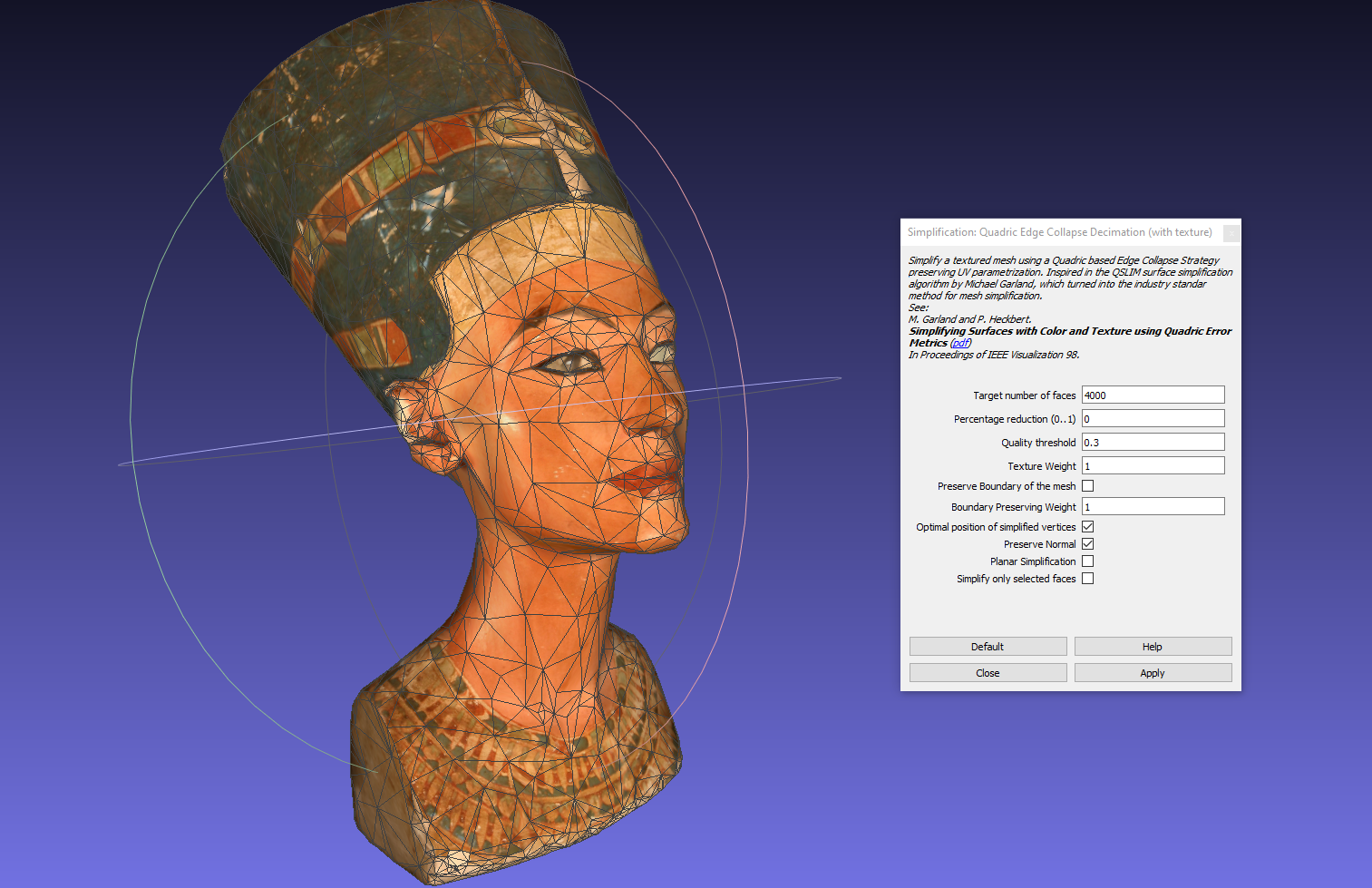Screen dimensions: 1372x888
Task: Uncheck Optimal position of simplified vertices
Action: [x=1087, y=527]
